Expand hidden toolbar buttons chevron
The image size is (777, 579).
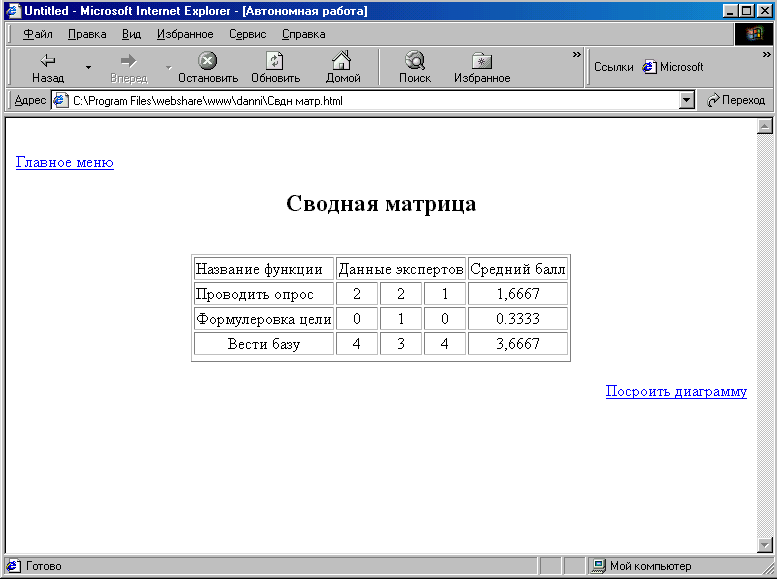click(576, 55)
